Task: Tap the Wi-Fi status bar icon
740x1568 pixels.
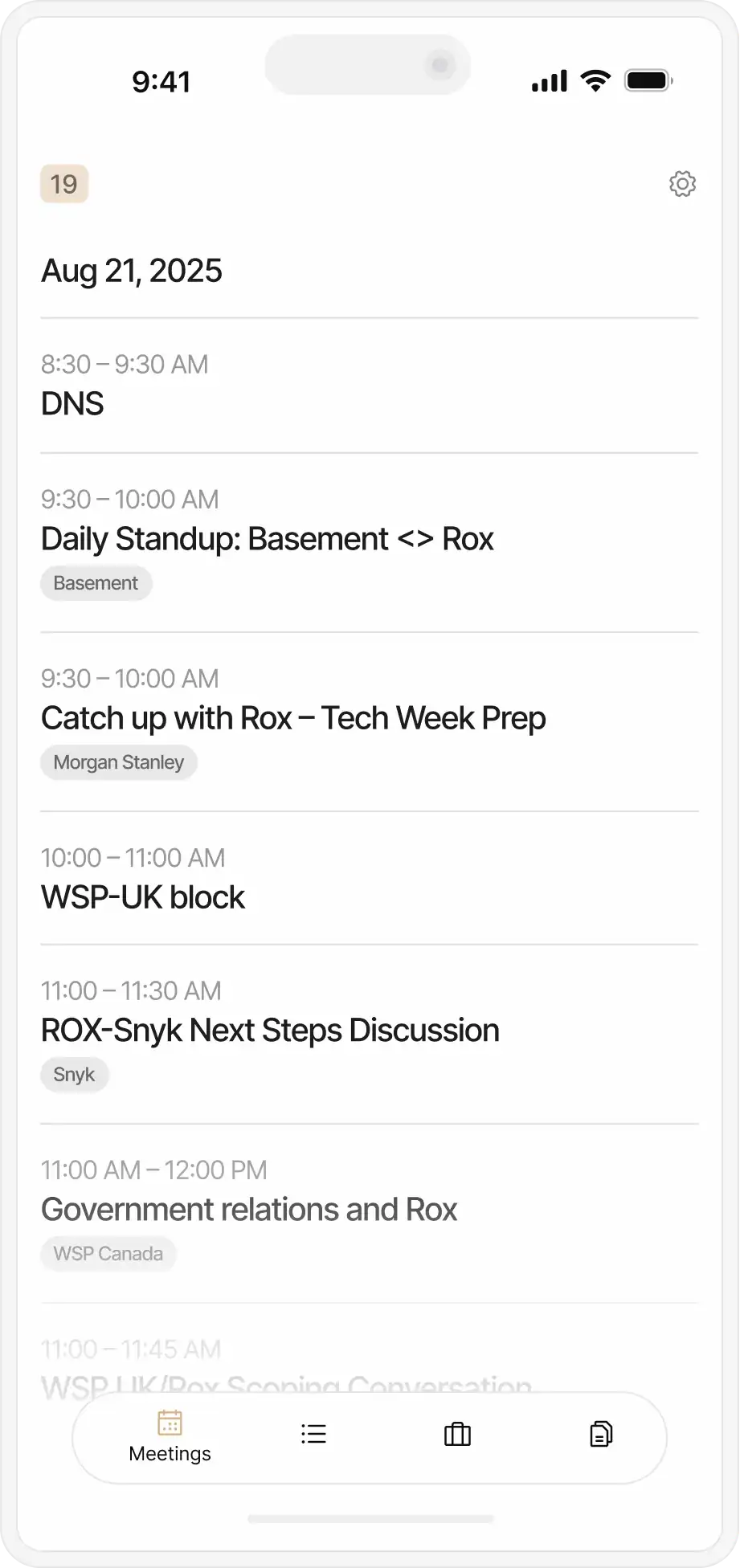Action: [x=595, y=81]
